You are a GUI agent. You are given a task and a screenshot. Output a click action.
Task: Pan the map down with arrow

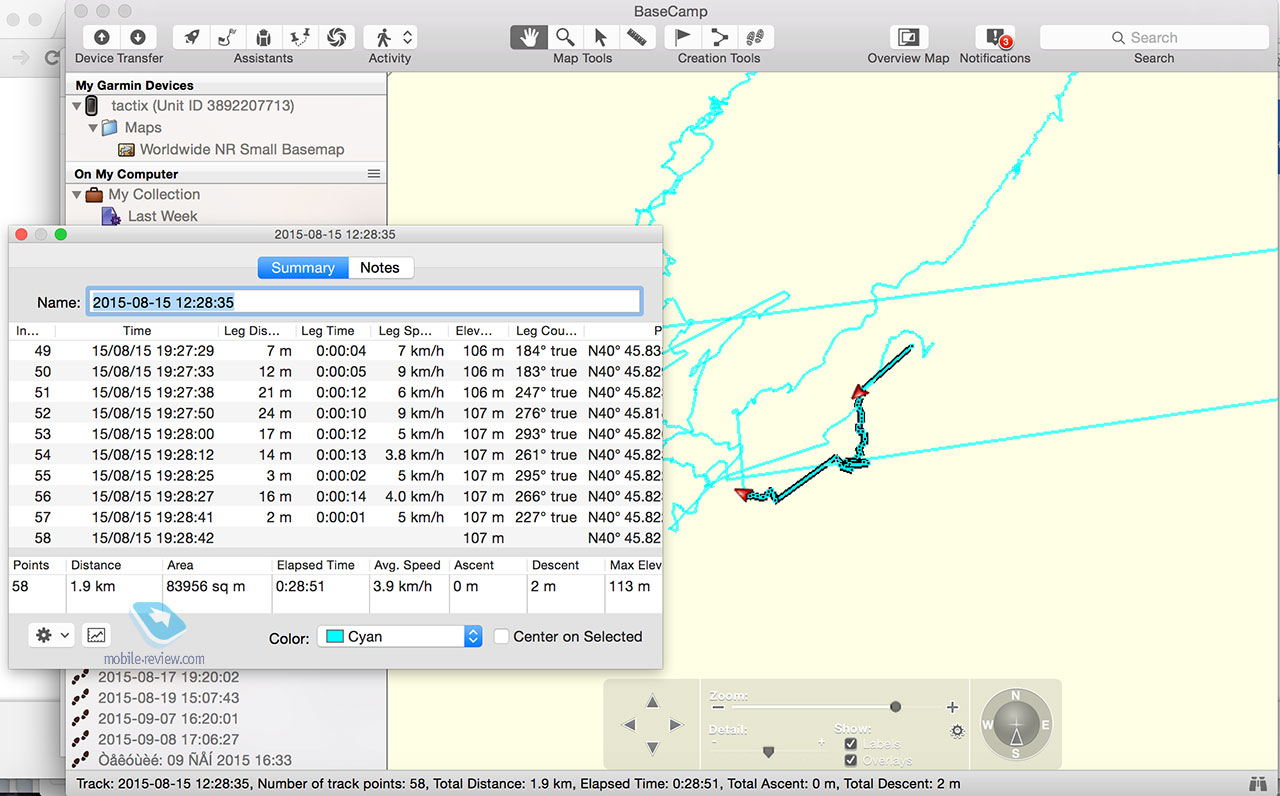652,748
